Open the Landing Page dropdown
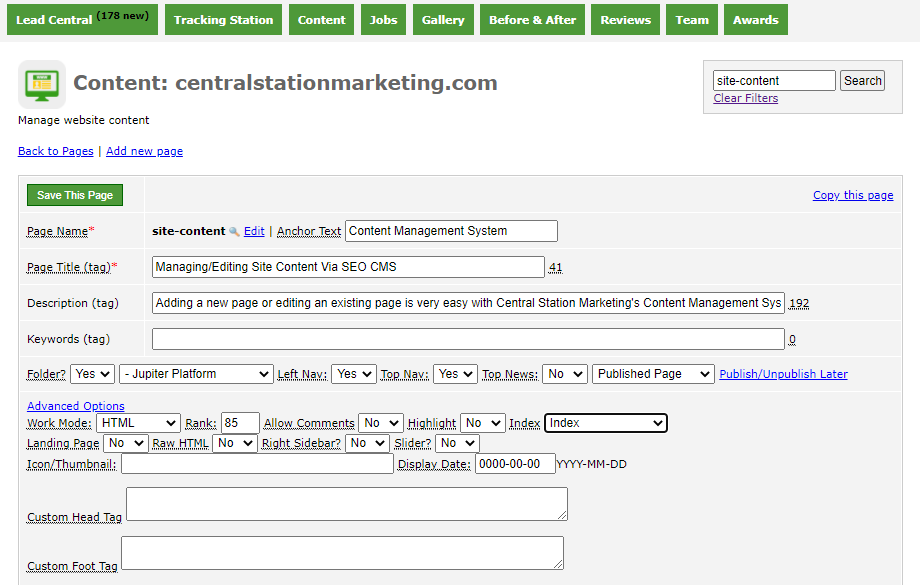The image size is (920, 585). (x=126, y=443)
